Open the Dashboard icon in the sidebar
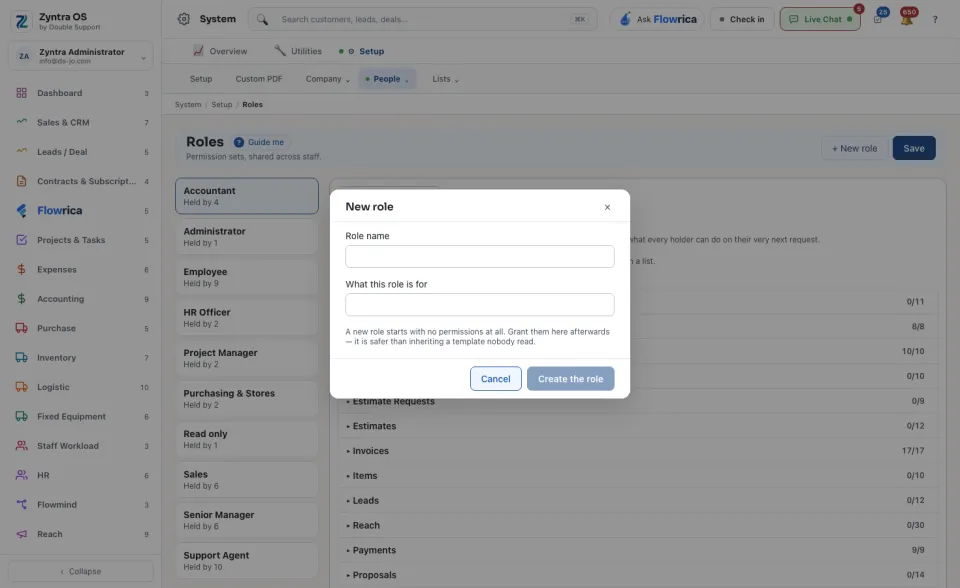Image resolution: width=960 pixels, height=588 pixels. (x=21, y=93)
